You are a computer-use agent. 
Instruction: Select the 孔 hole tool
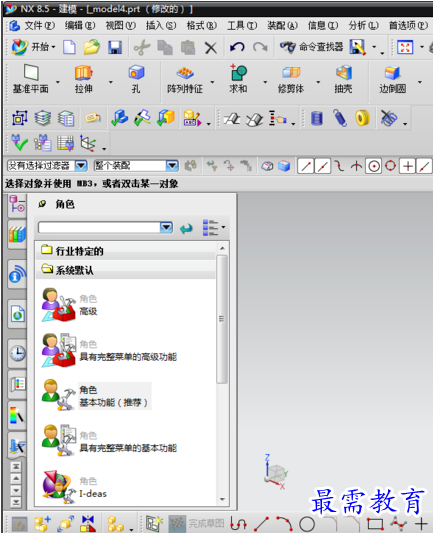136,80
